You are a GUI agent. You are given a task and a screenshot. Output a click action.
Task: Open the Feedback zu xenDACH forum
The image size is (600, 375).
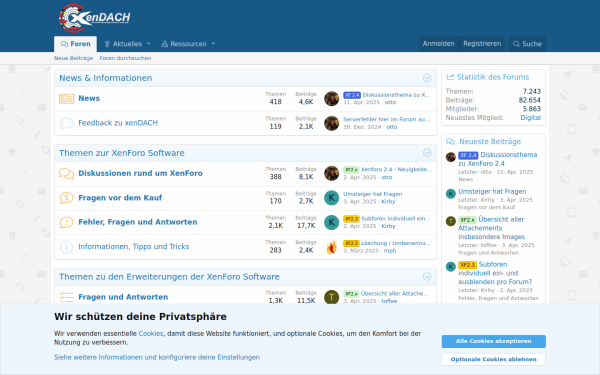(118, 123)
